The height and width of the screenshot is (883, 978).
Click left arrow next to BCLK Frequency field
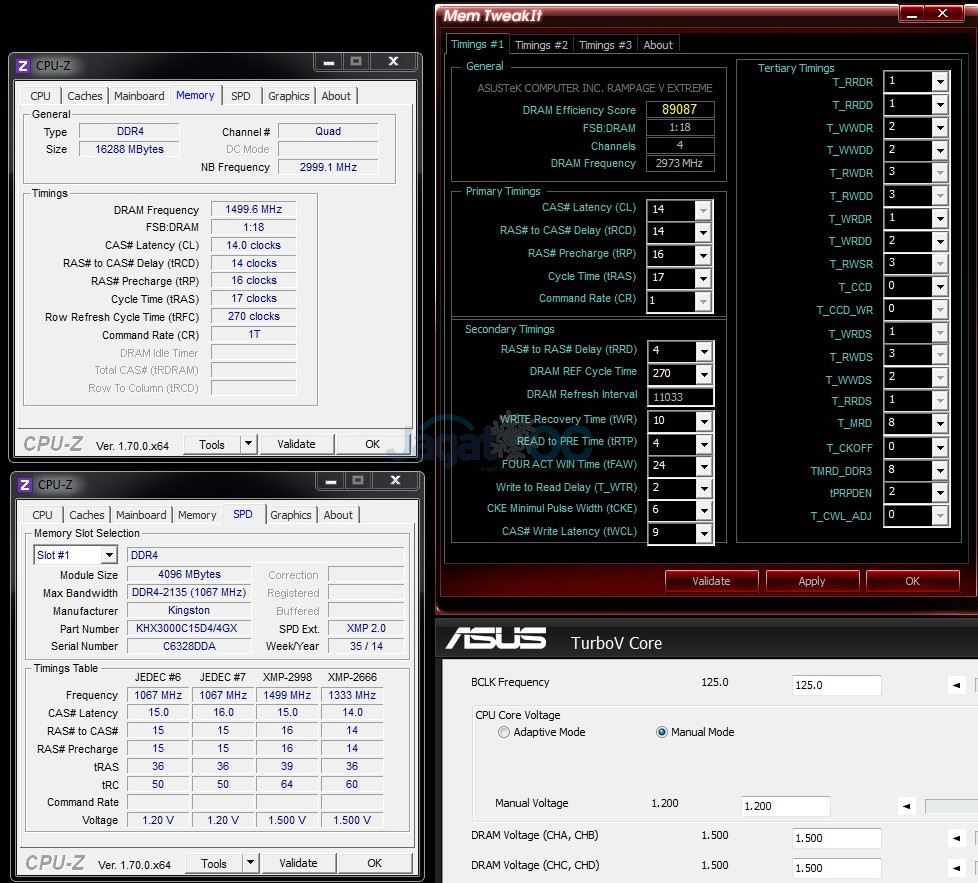click(x=956, y=685)
